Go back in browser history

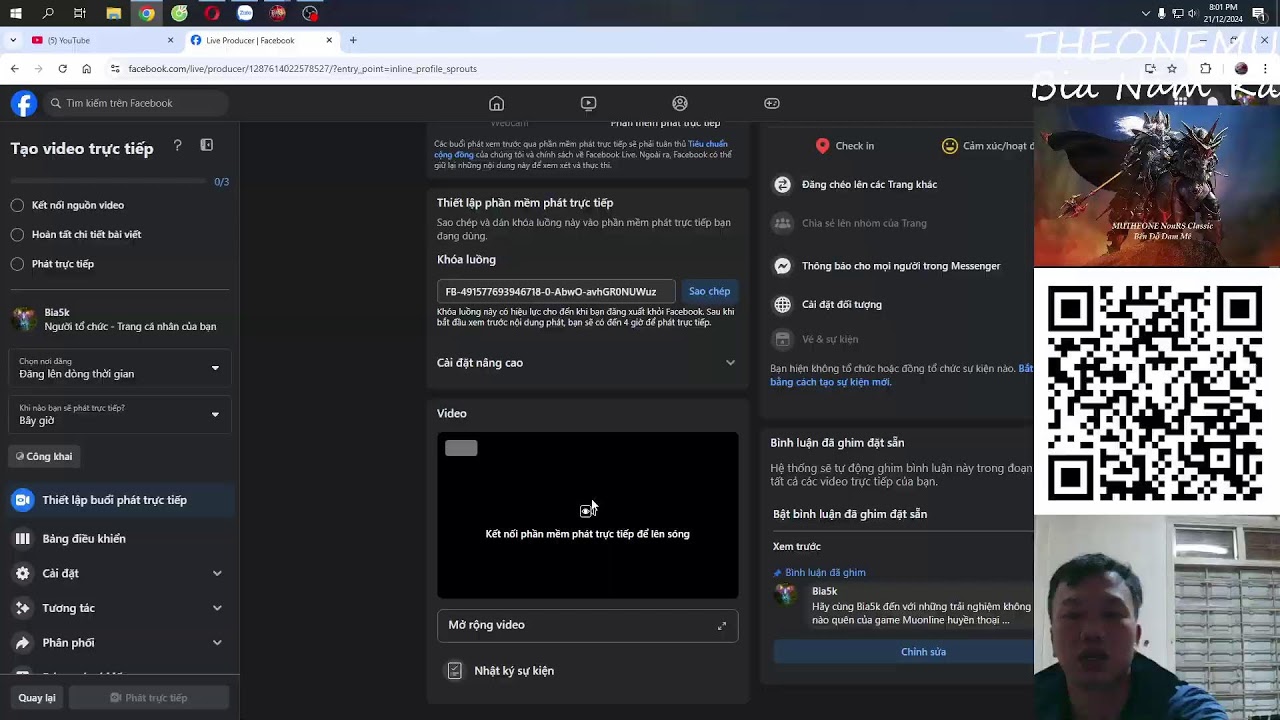(14, 69)
